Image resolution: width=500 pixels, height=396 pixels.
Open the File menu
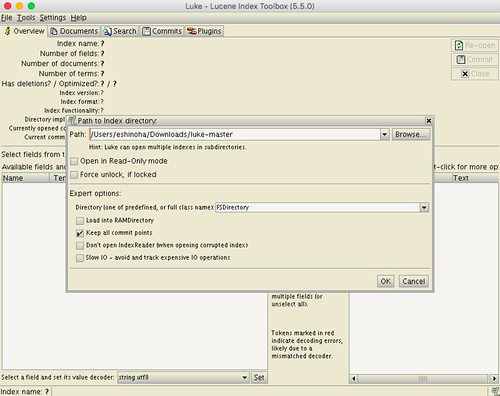[7, 17]
